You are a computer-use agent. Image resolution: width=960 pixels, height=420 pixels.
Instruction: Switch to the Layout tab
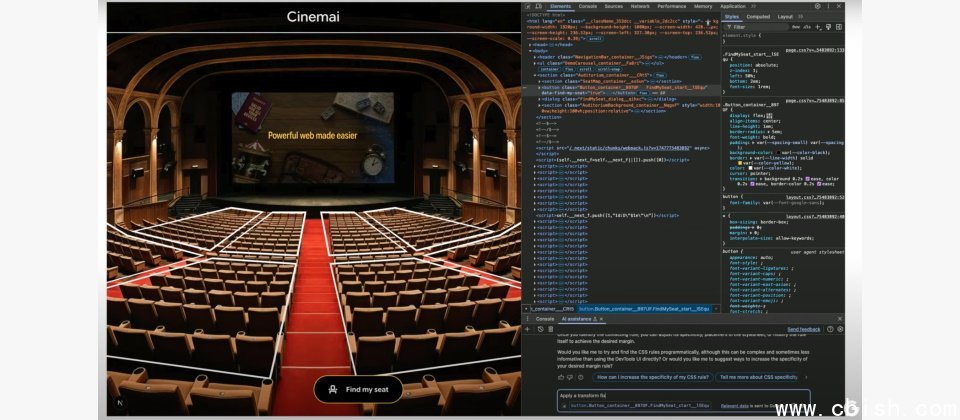785,17
